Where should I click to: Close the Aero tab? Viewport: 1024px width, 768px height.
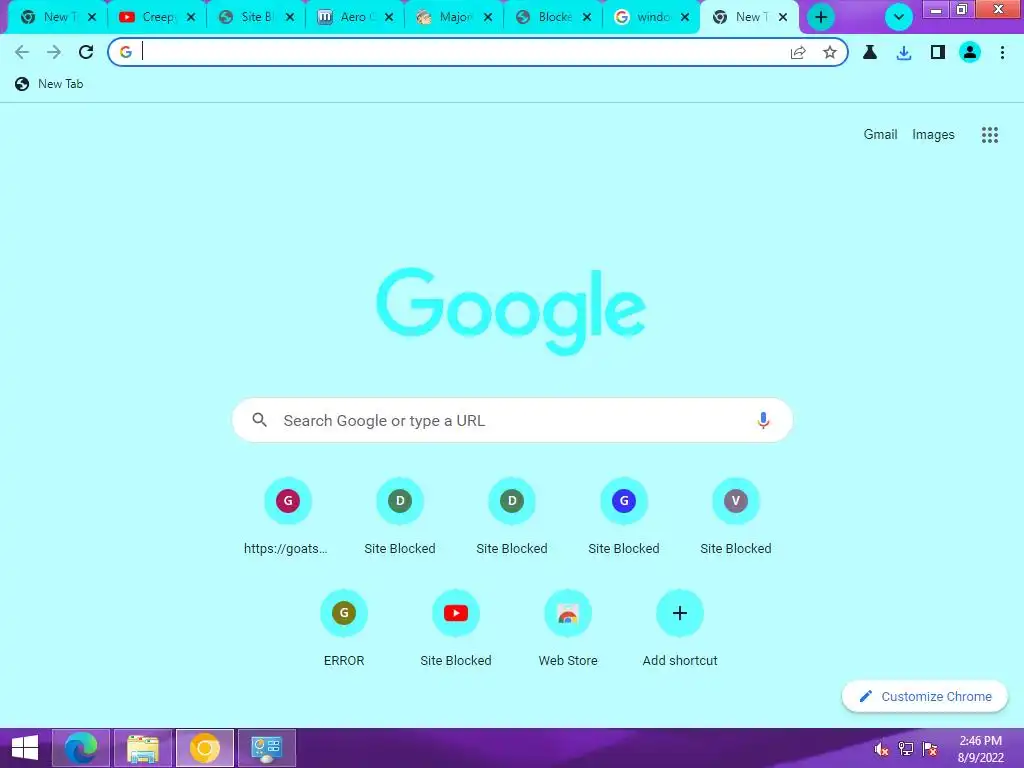[389, 17]
